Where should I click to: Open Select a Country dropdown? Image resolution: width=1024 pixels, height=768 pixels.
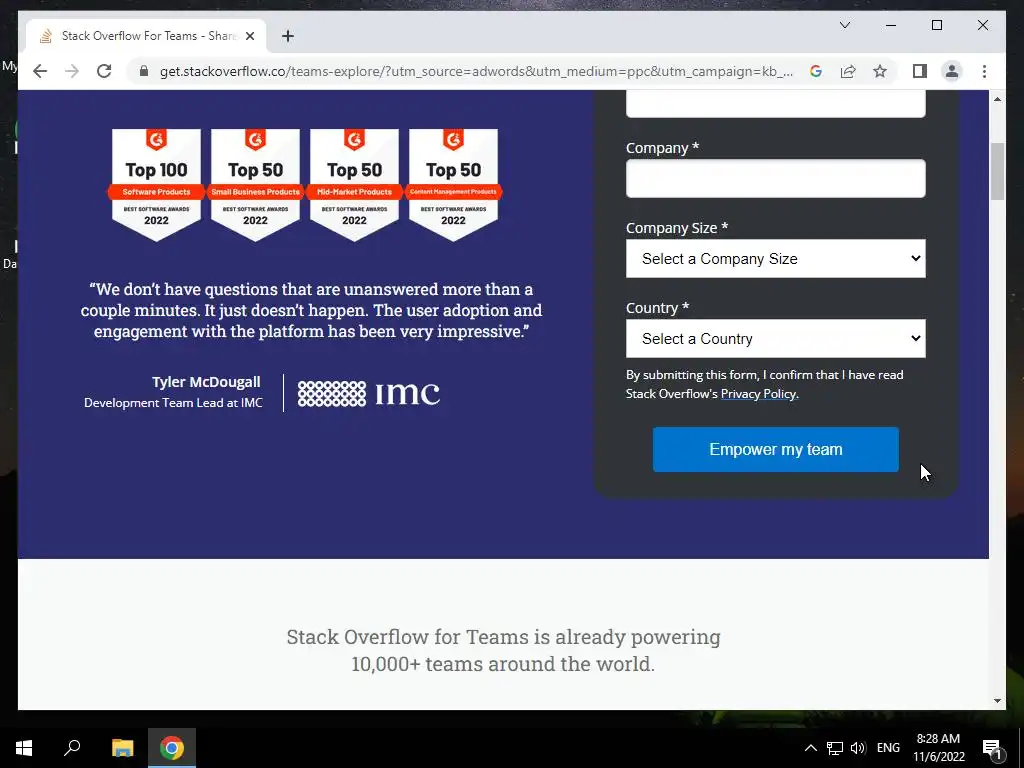pyautogui.click(x=775, y=338)
